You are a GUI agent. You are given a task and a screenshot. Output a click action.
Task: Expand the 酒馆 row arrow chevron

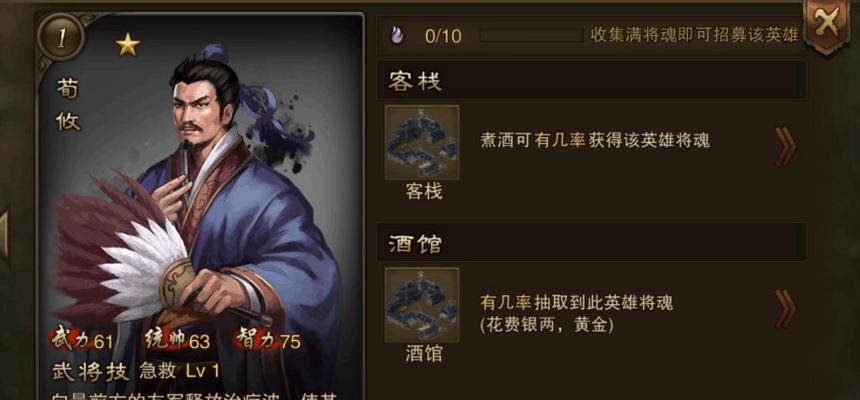point(785,309)
